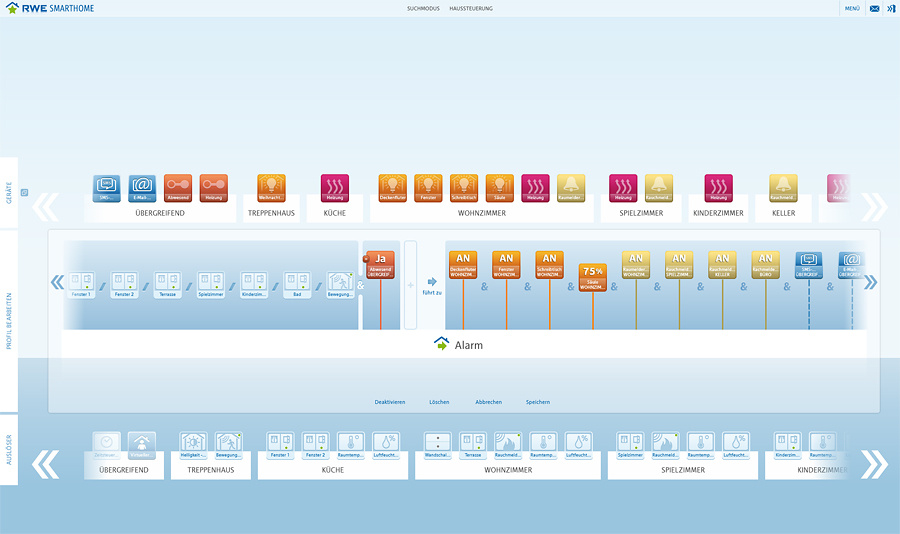Select Heizung device in Kinderzimmer
Image resolution: width=900 pixels, height=534 pixels.
point(719,188)
